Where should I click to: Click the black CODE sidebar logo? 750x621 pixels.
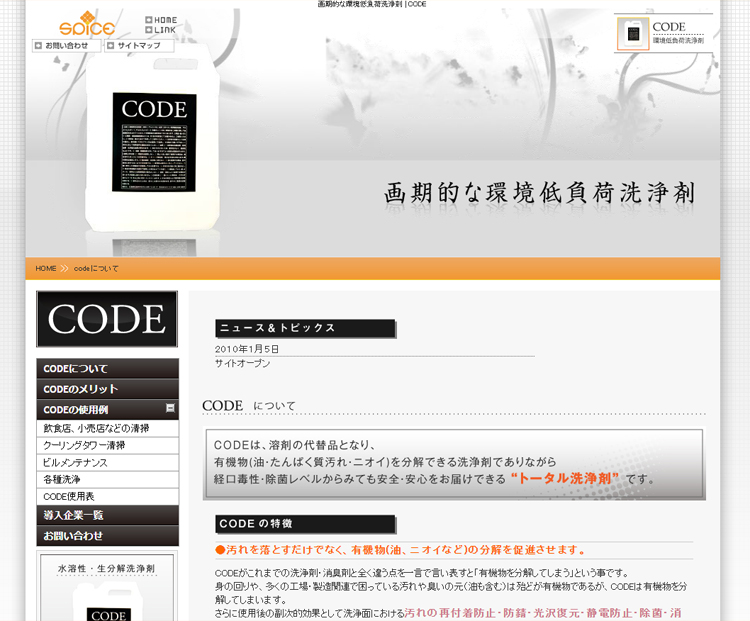(x=107, y=319)
